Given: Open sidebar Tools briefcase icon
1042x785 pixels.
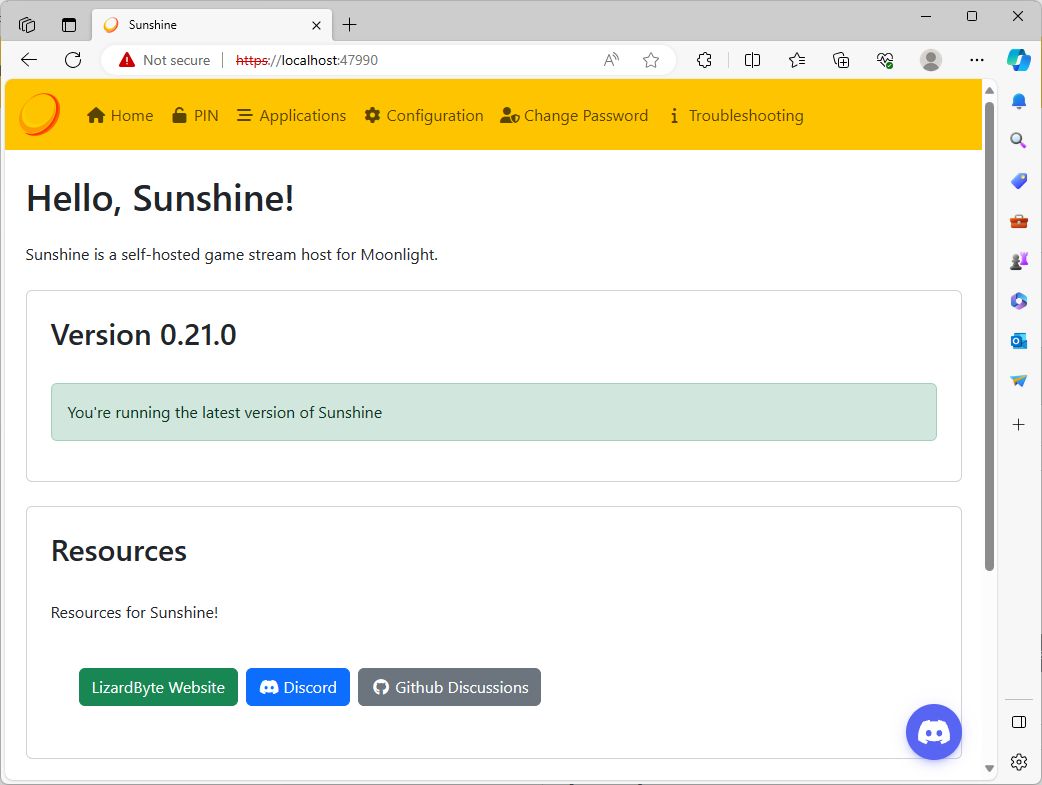Looking at the screenshot, I should 1018,221.
